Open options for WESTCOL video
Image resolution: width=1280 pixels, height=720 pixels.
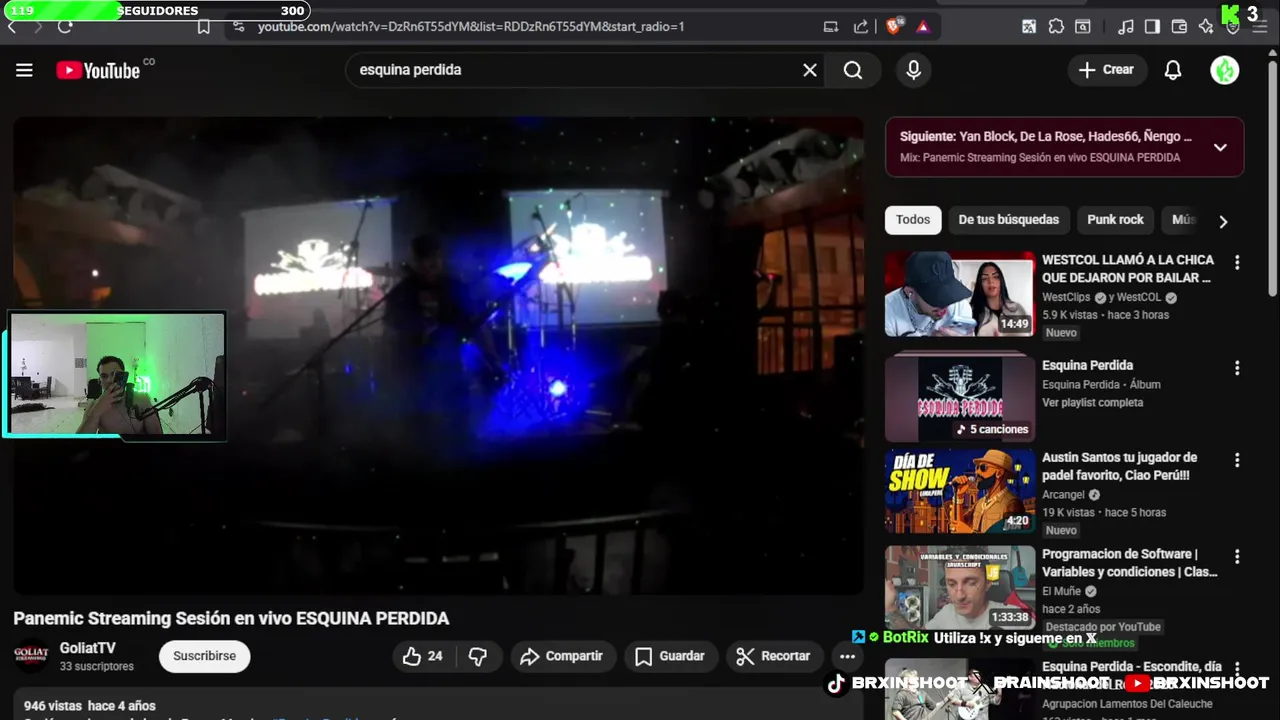[x=1237, y=263]
